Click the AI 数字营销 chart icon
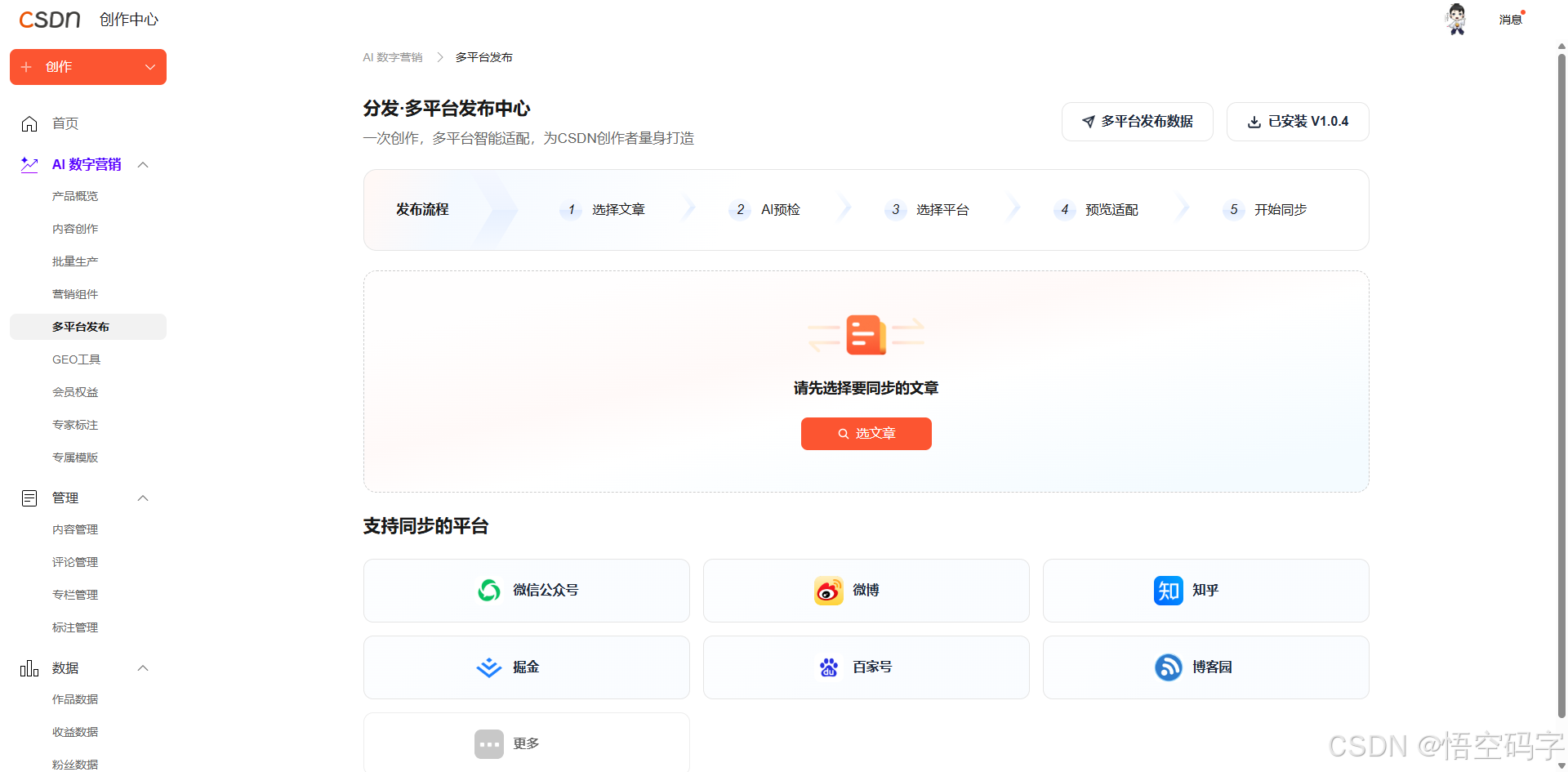 29,164
